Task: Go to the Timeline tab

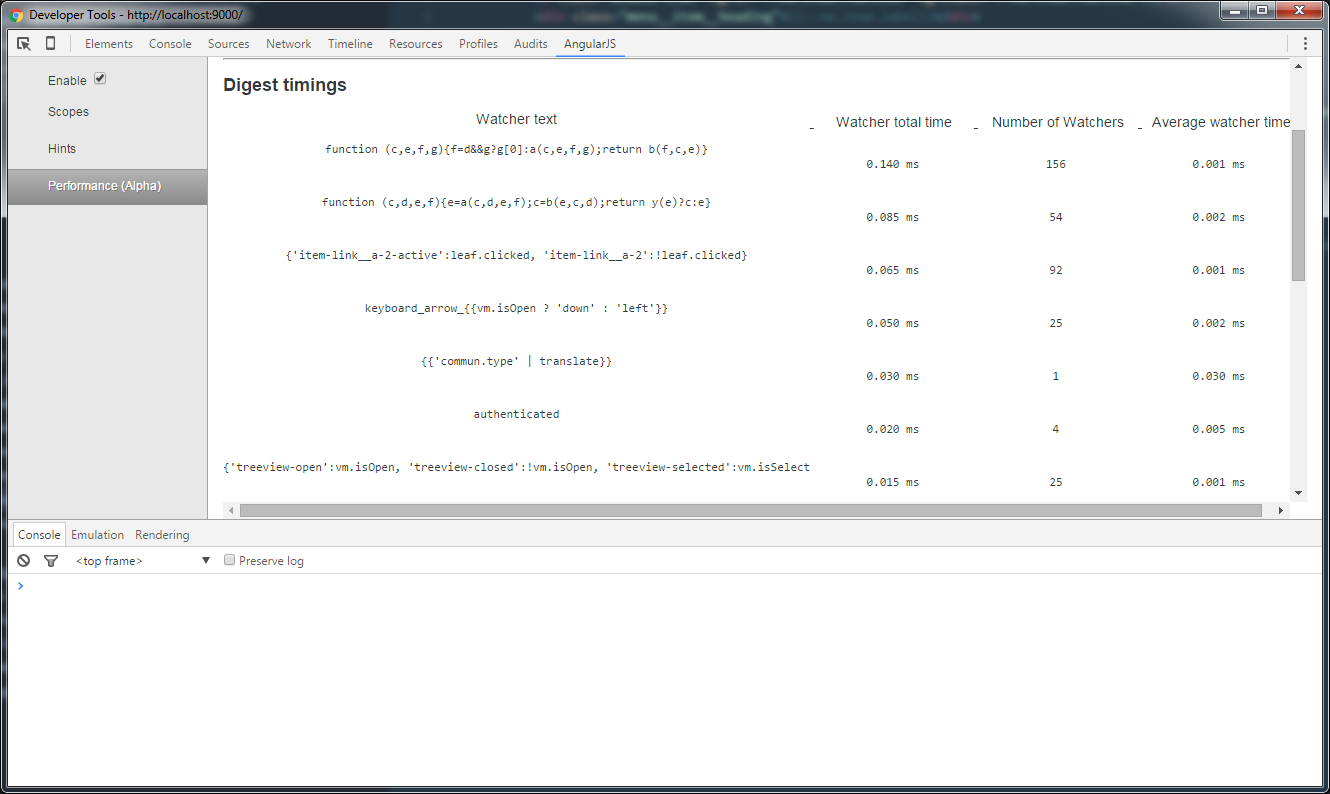Action: point(350,44)
